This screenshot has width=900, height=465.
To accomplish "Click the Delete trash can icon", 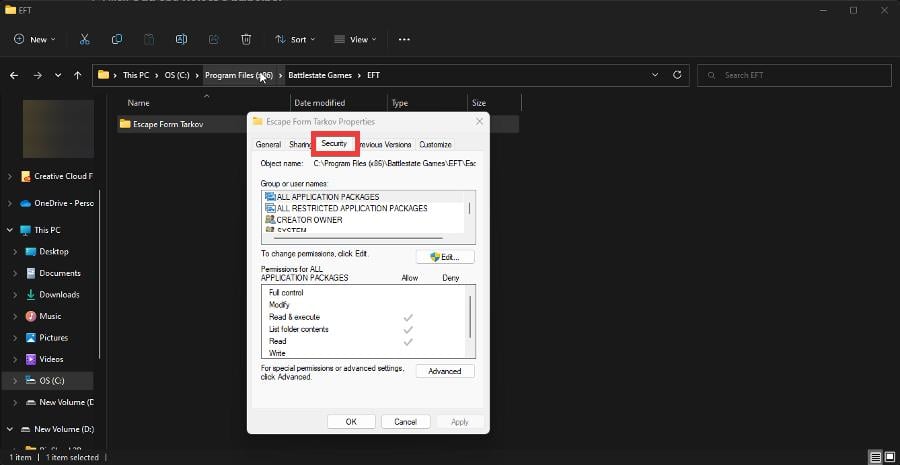I will click(x=246, y=39).
